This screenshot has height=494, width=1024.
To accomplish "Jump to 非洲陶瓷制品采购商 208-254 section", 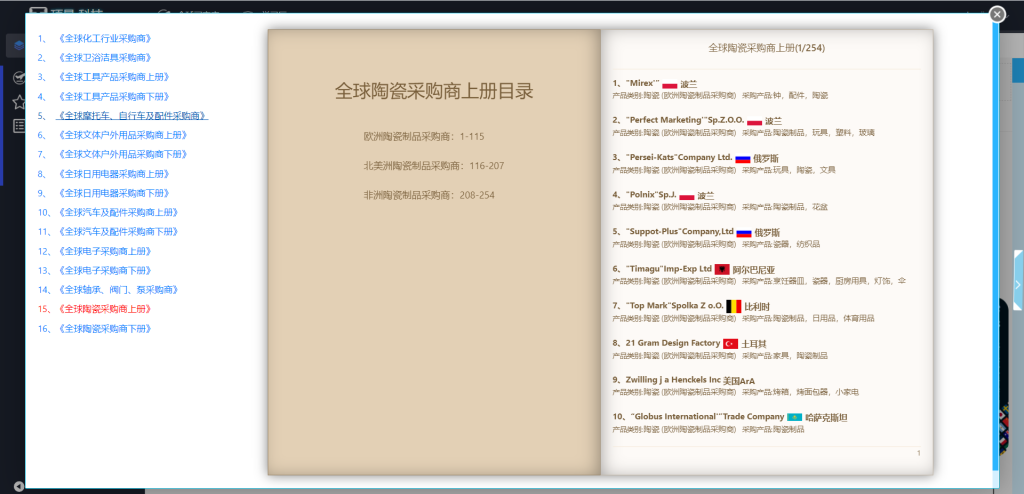I will [x=428, y=195].
